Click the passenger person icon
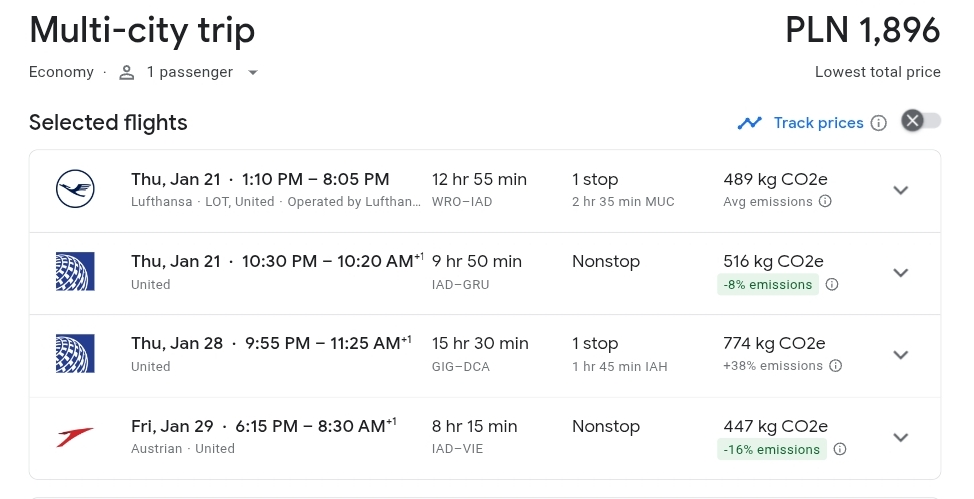The width and height of the screenshot is (974, 499). point(127,73)
